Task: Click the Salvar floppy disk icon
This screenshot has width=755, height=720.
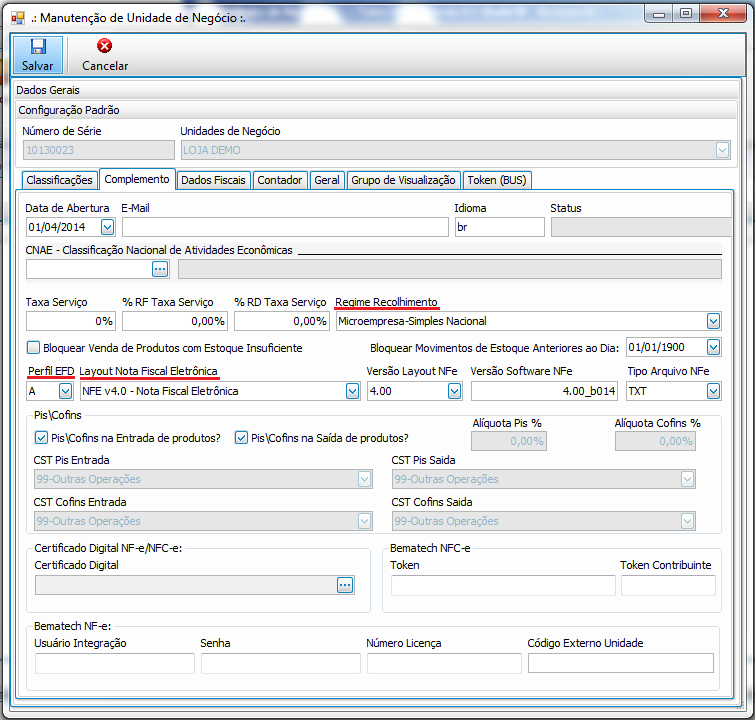Action: (38, 47)
